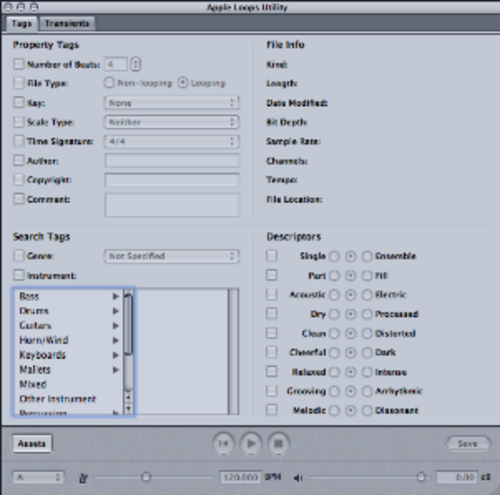
Task: Select the Tags tab
Action: [21, 23]
